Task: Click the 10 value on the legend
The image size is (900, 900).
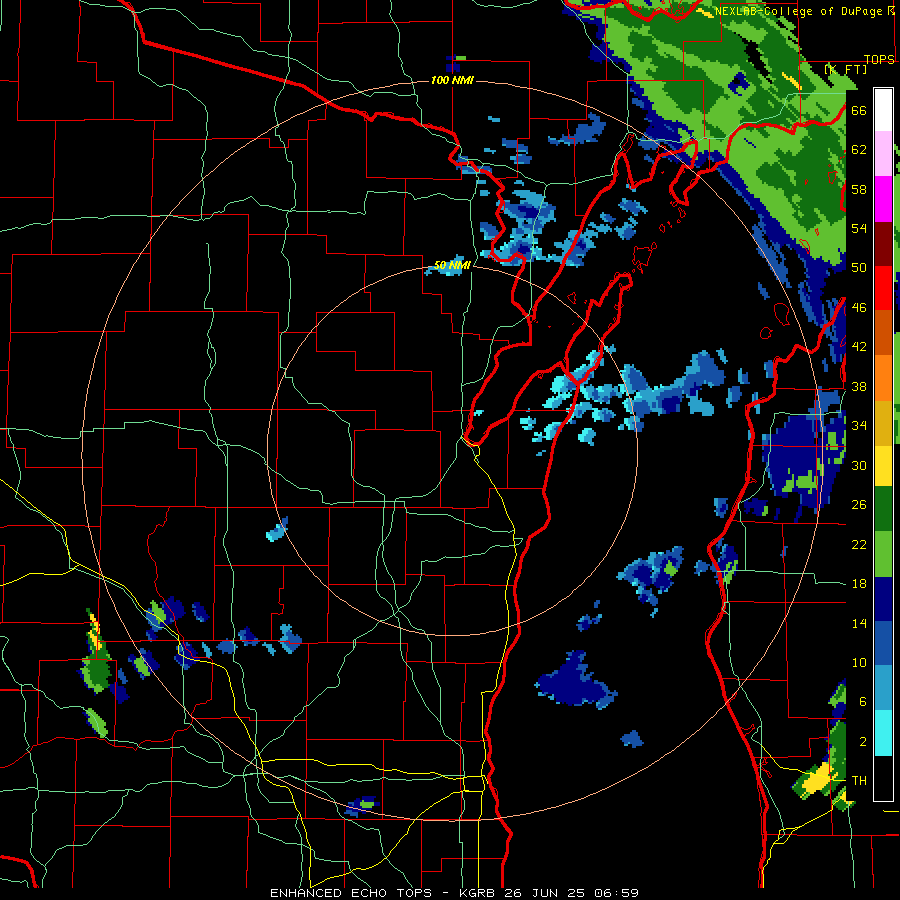Action: [x=859, y=662]
